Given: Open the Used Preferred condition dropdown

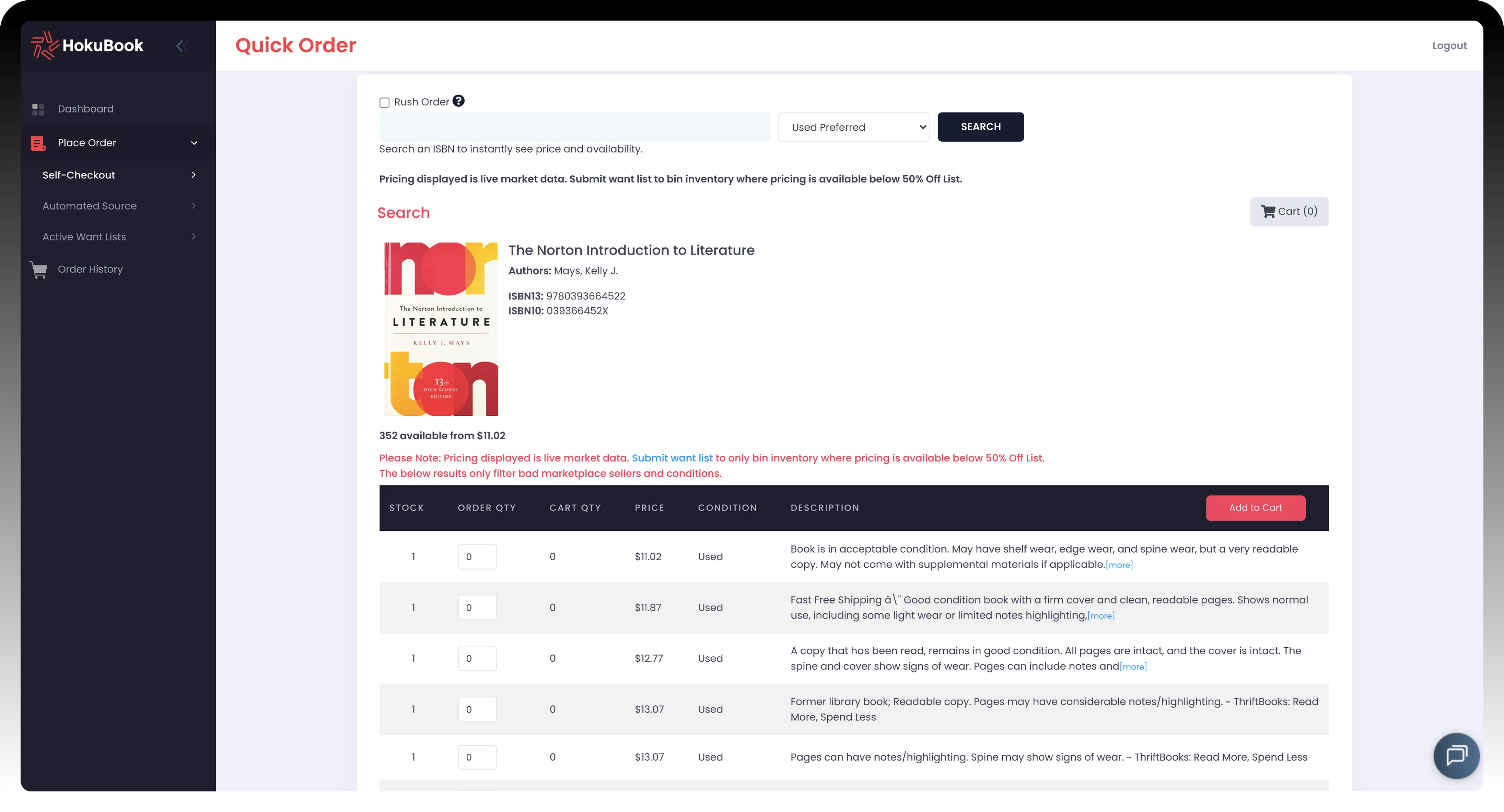Looking at the screenshot, I should 853,127.
